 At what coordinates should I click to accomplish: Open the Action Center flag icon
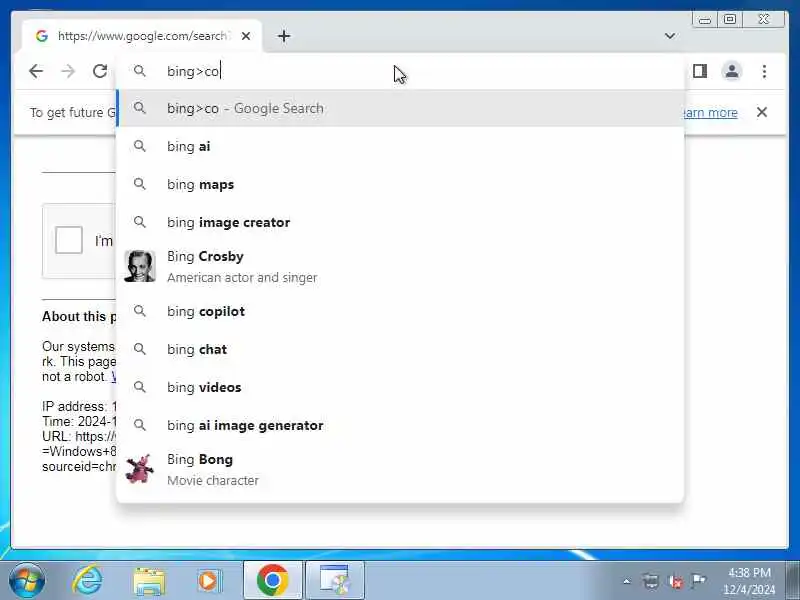click(698, 580)
